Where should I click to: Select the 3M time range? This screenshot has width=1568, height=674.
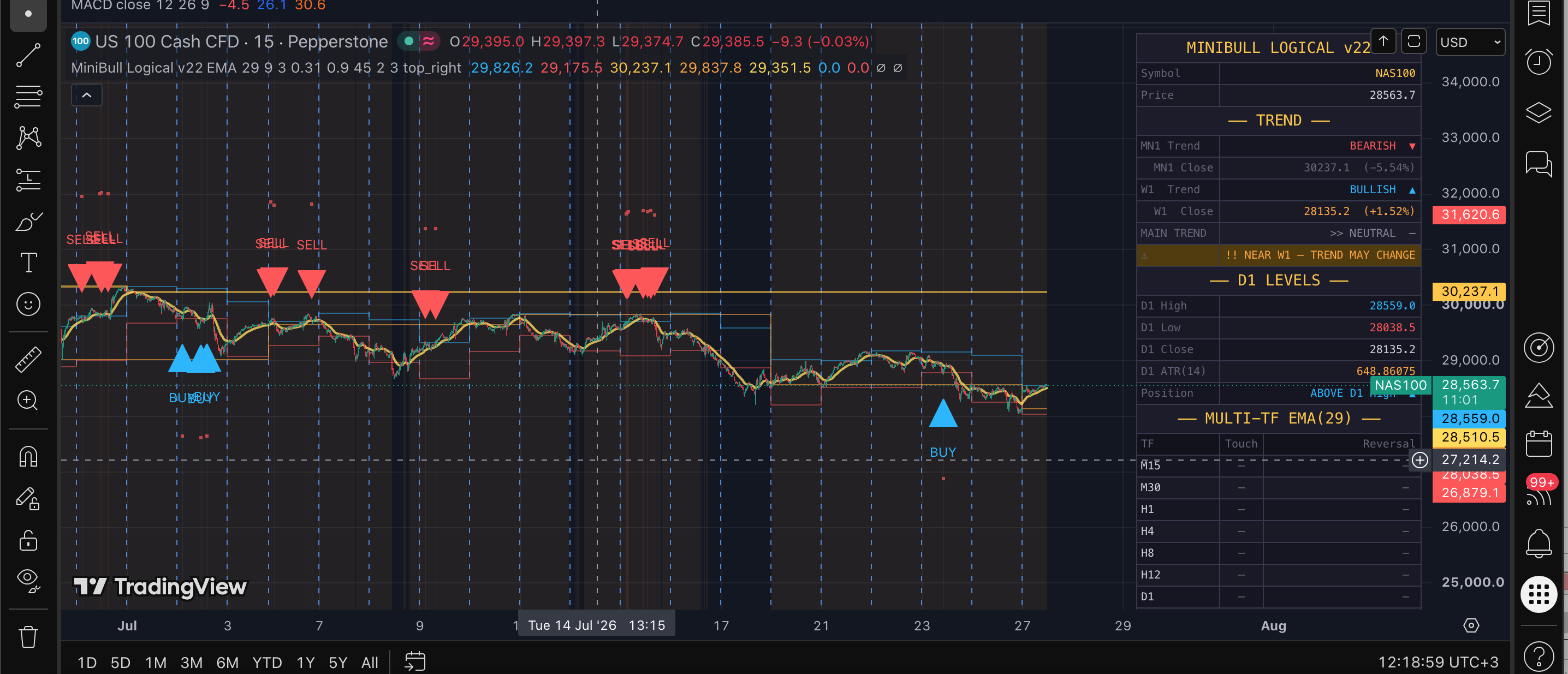(192, 663)
